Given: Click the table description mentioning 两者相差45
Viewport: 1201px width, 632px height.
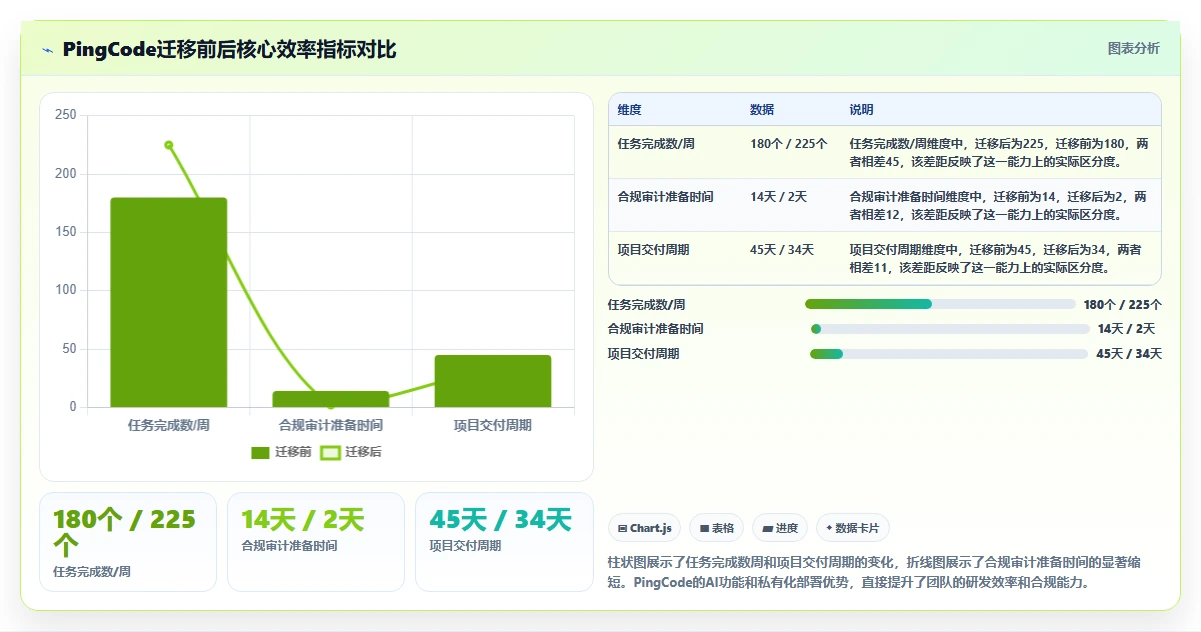Looking at the screenshot, I should click(999, 152).
